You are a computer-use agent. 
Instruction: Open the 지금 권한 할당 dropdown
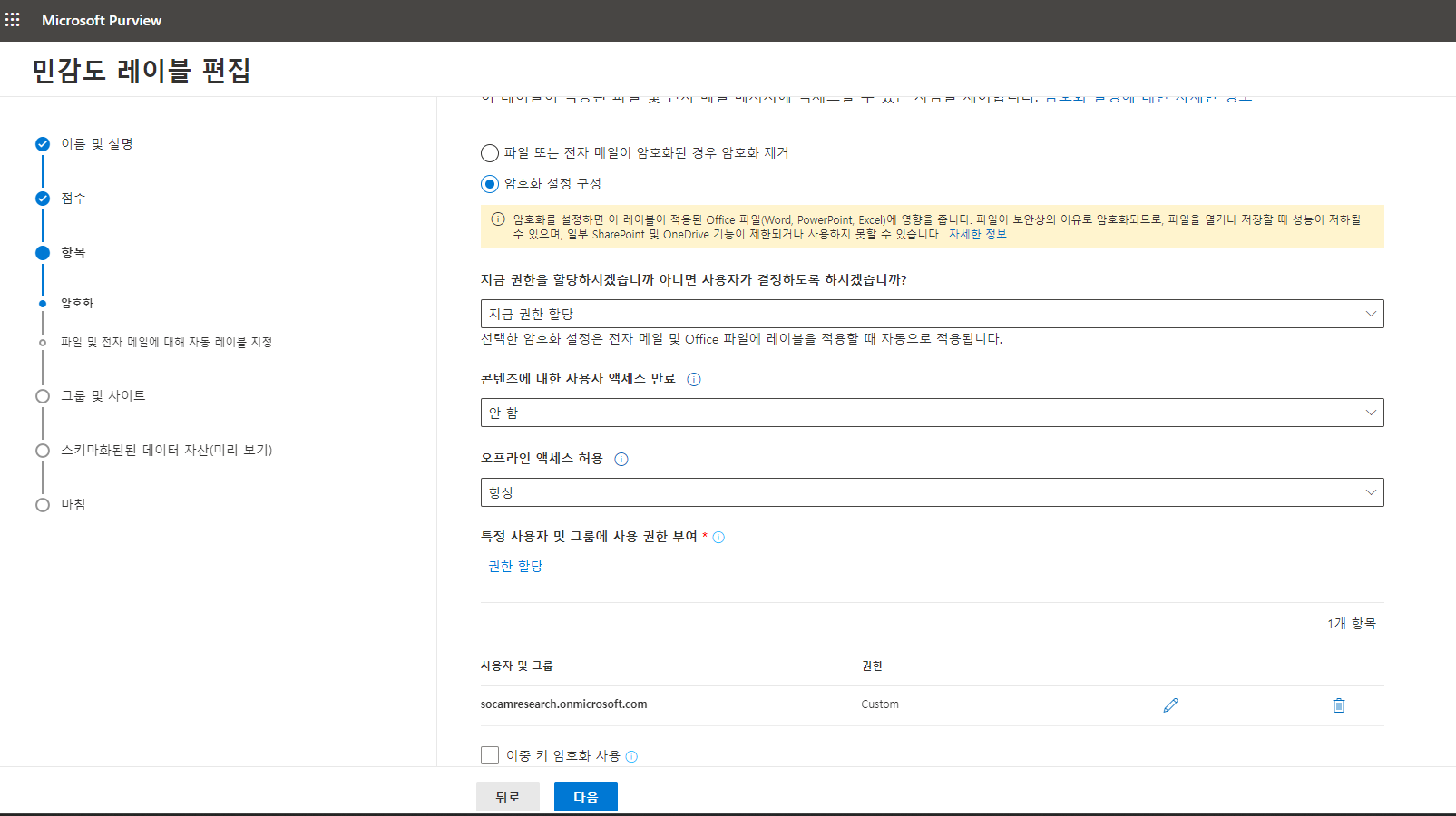click(932, 314)
